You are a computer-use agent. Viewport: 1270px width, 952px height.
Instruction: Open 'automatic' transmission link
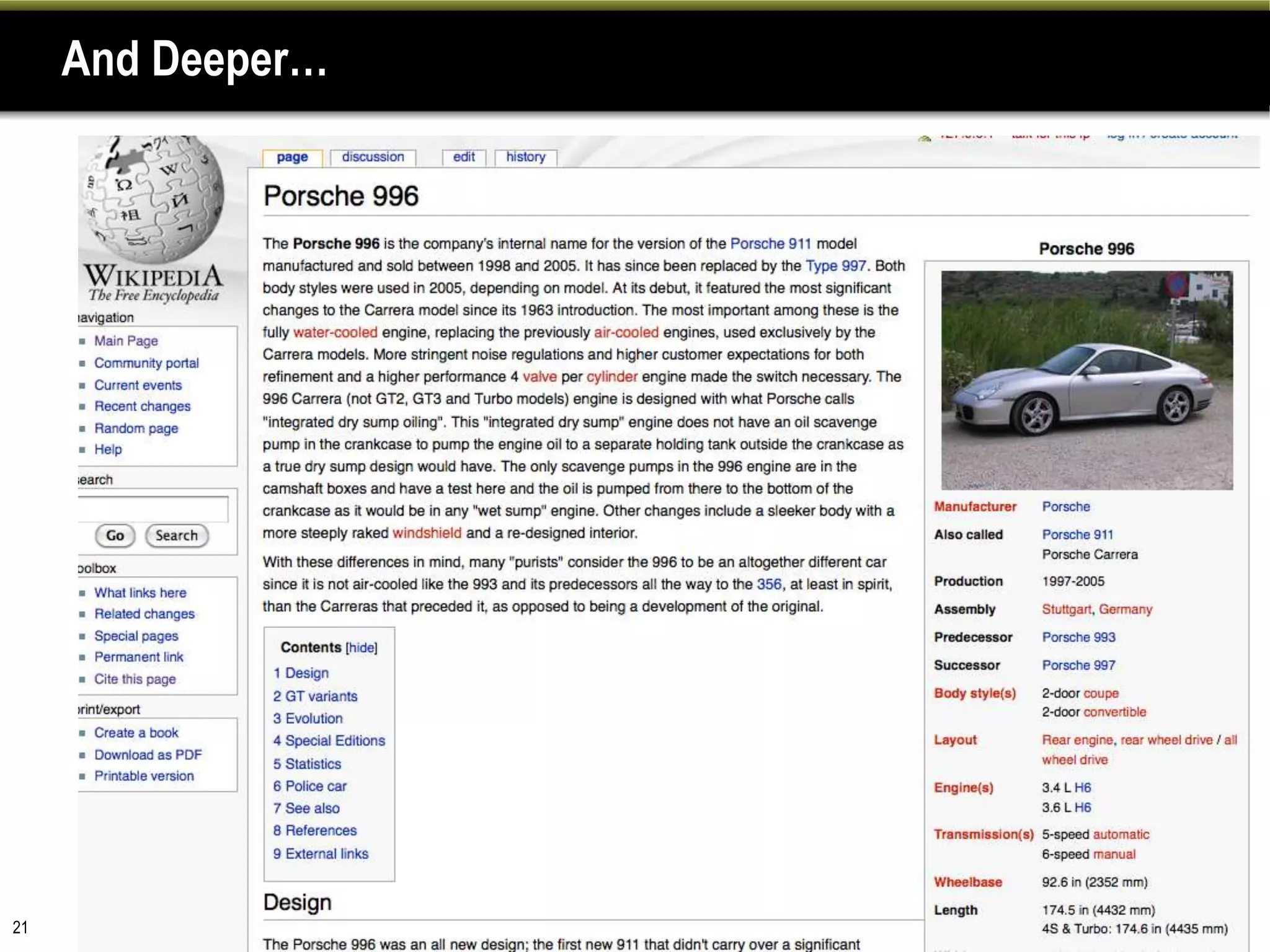1121,835
